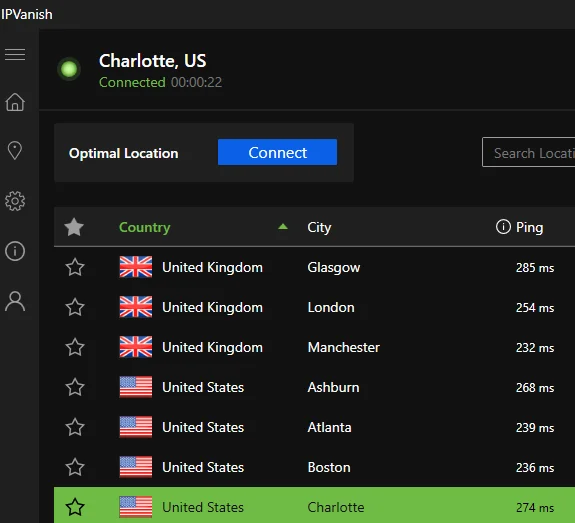Open the Info icon in the sidebar
Screen dimensions: 575x523
pyautogui.click(x=15, y=251)
